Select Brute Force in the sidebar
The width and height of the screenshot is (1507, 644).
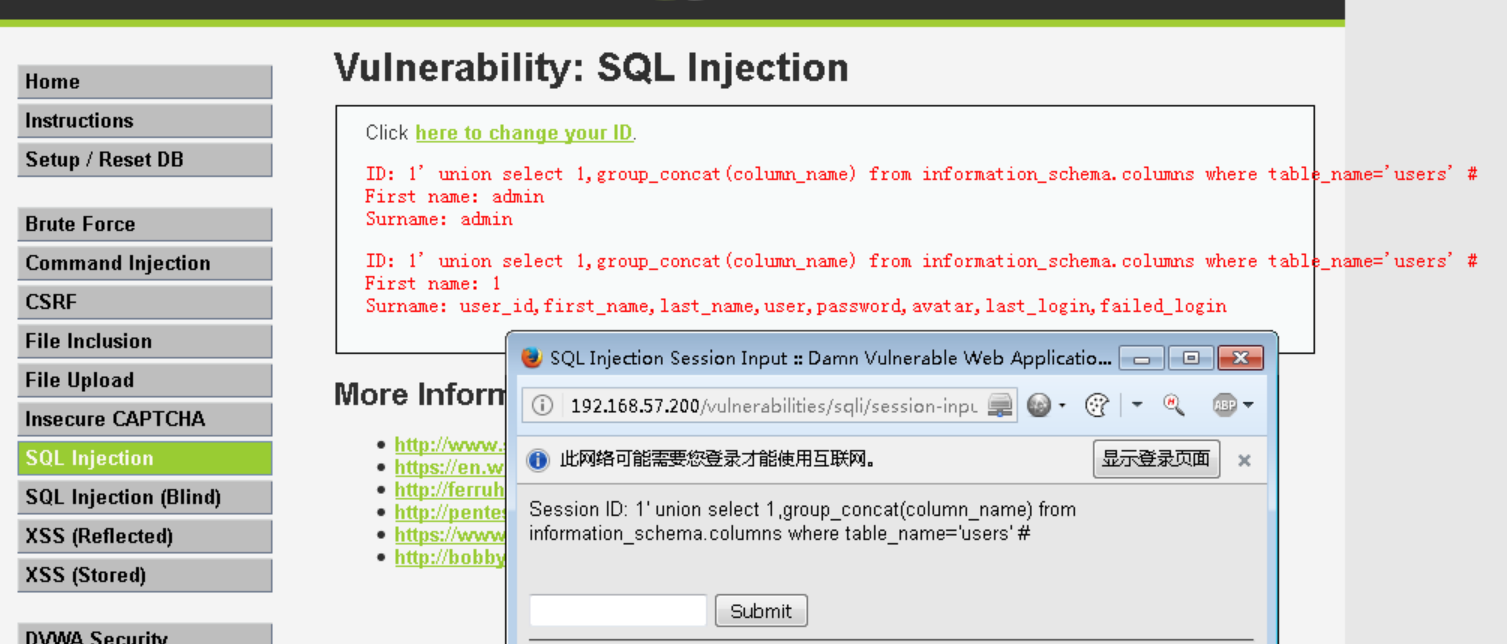click(145, 224)
